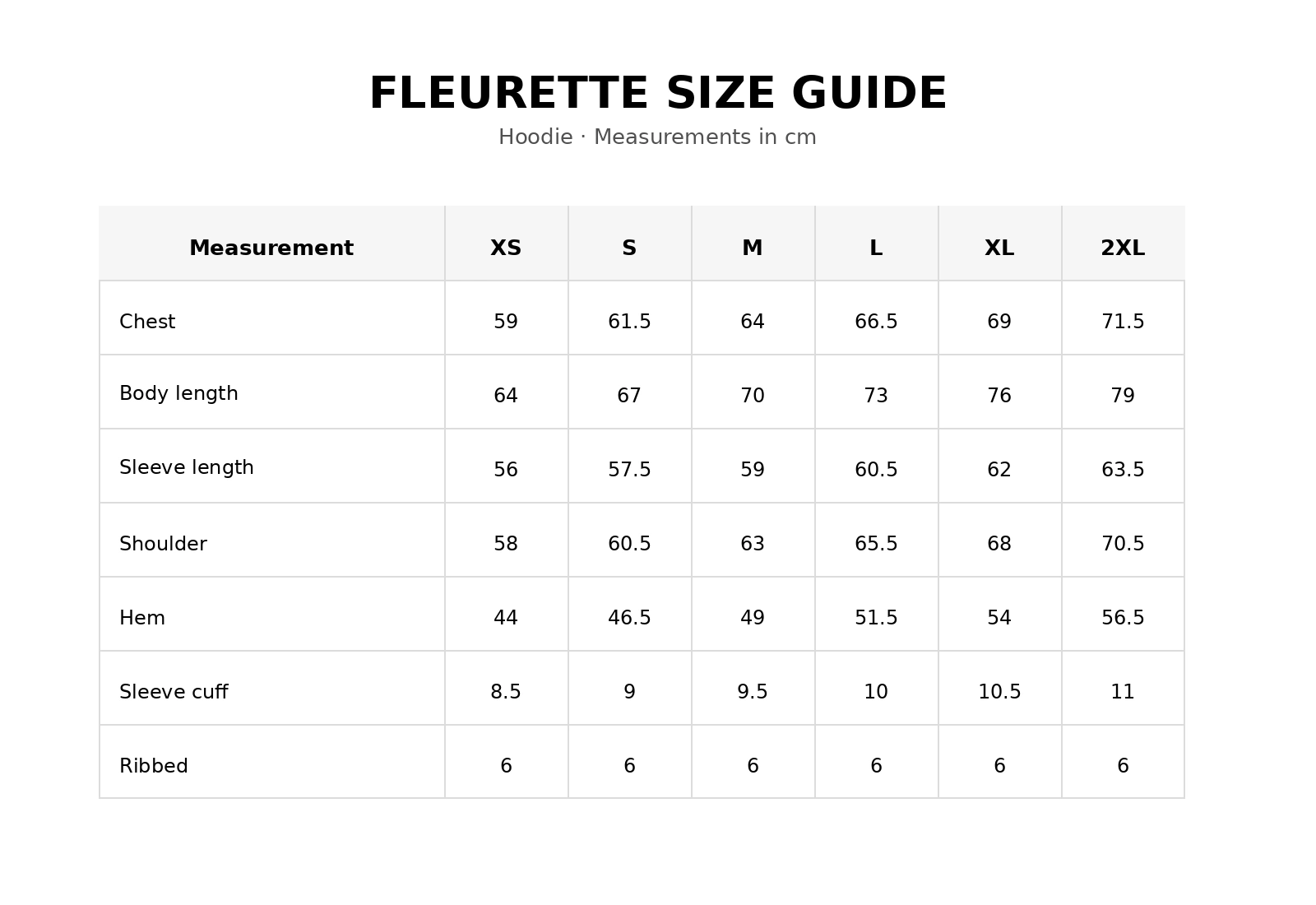1316x905 pixels.
Task: Click the Fleurette Size Guide title
Action: (x=658, y=93)
